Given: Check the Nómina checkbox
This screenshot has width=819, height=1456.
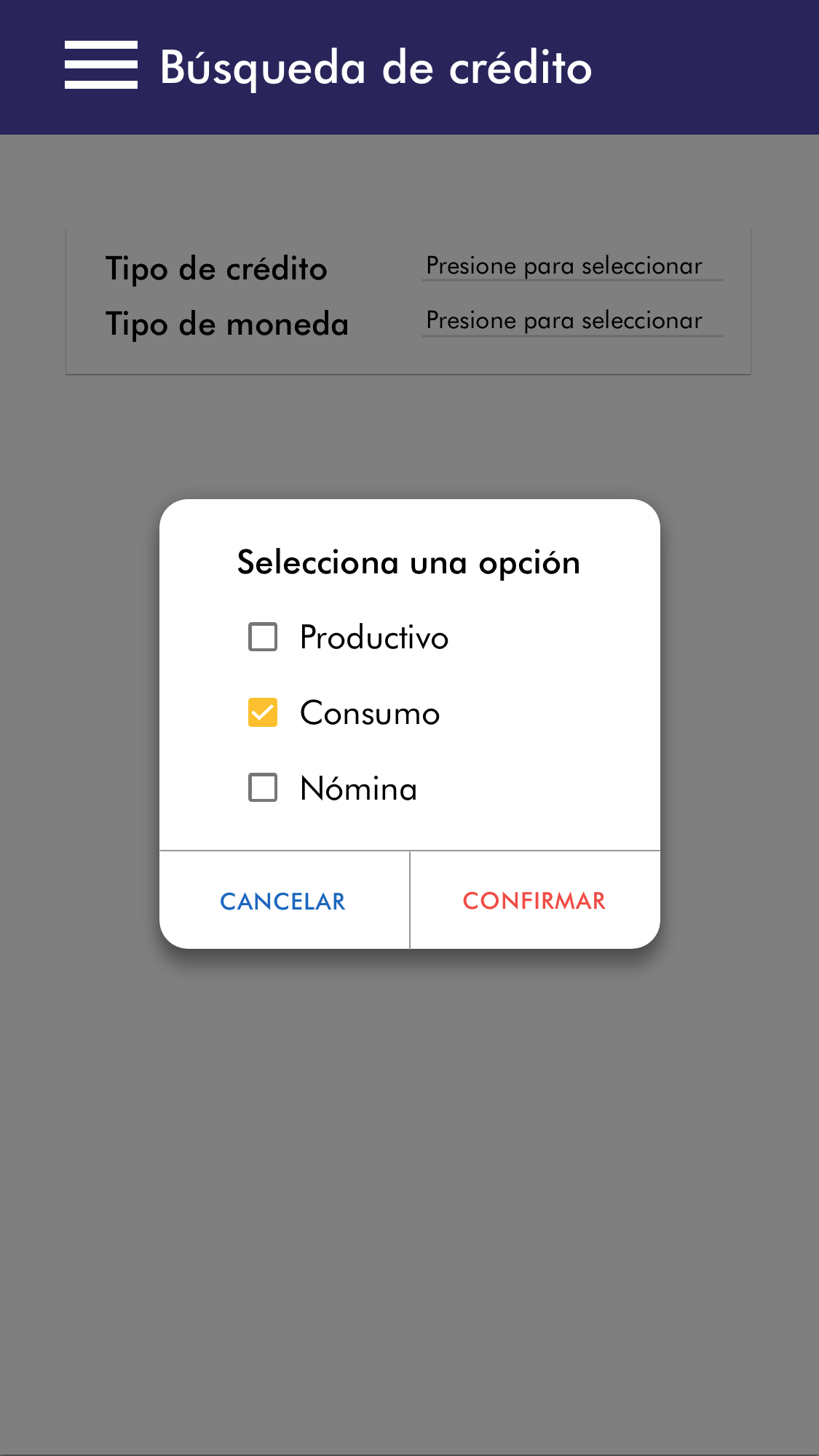Looking at the screenshot, I should 263,787.
